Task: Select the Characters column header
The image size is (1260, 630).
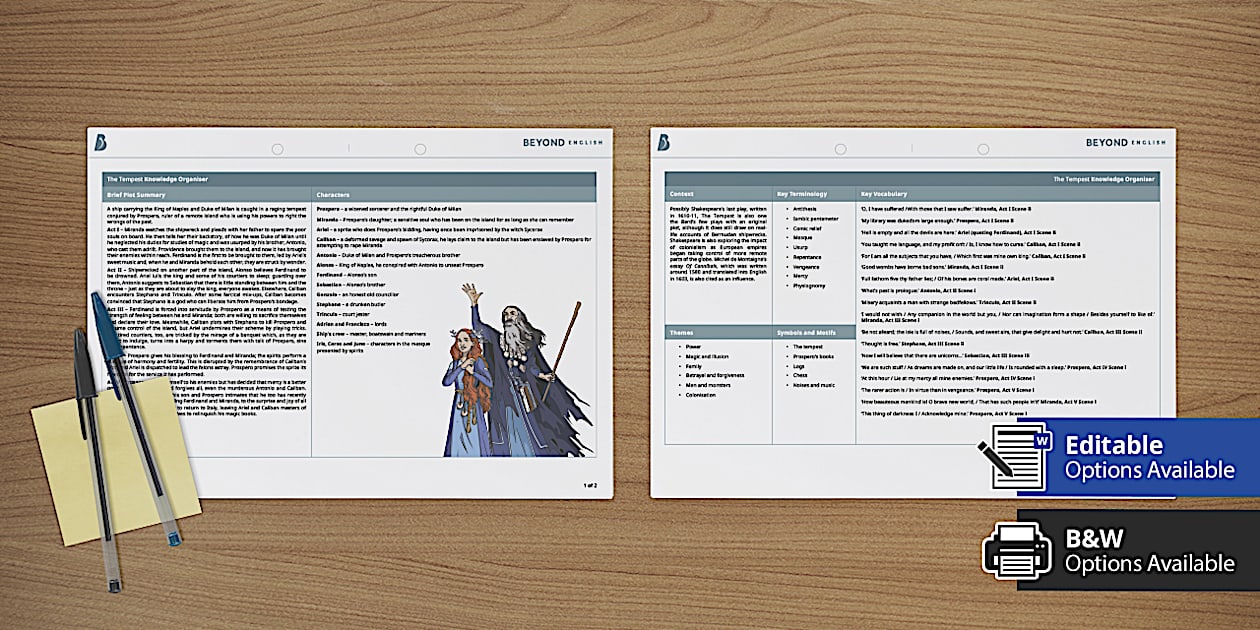Action: [x=333, y=194]
